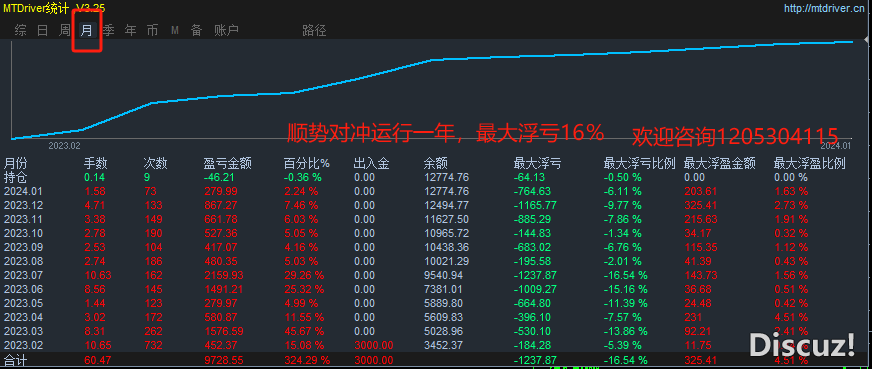The height and width of the screenshot is (369, 872).
Task: Click the 2159.93 profit value
Action: [223, 275]
